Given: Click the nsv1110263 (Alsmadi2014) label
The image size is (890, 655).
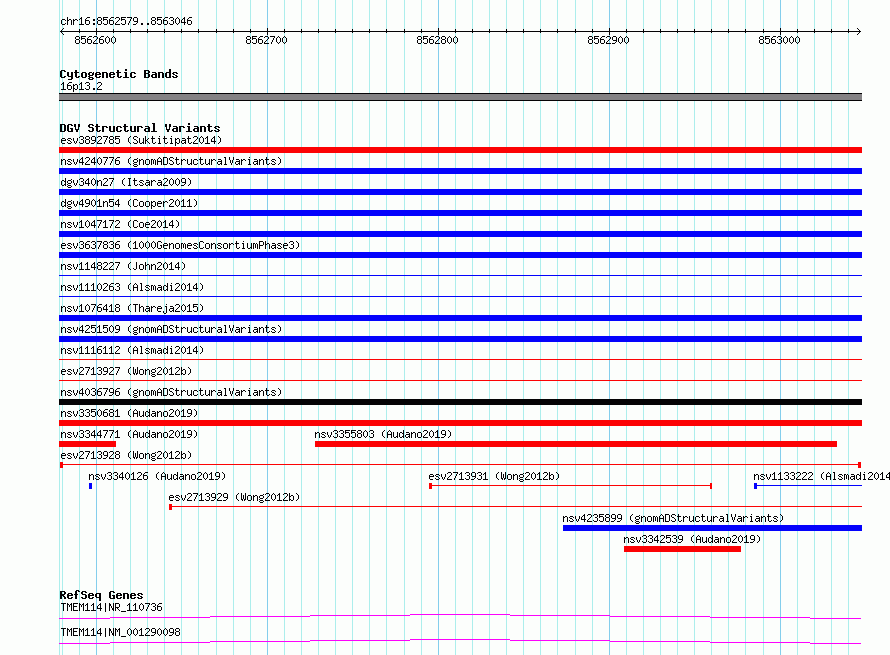Looking at the screenshot, I should [x=132, y=287].
